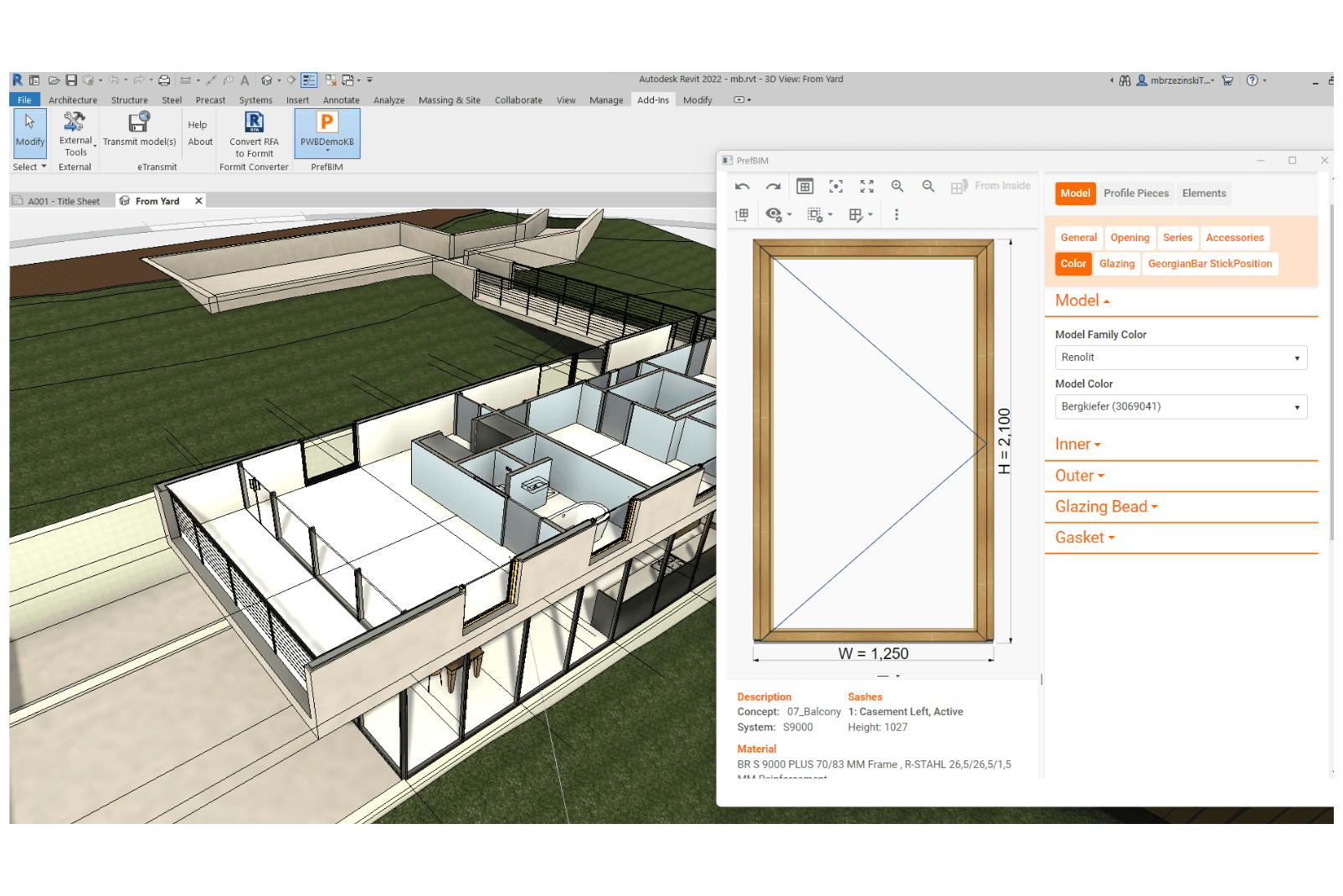Open the visibility settings eye dropdown
The width and height of the screenshot is (1343, 896).
[778, 215]
